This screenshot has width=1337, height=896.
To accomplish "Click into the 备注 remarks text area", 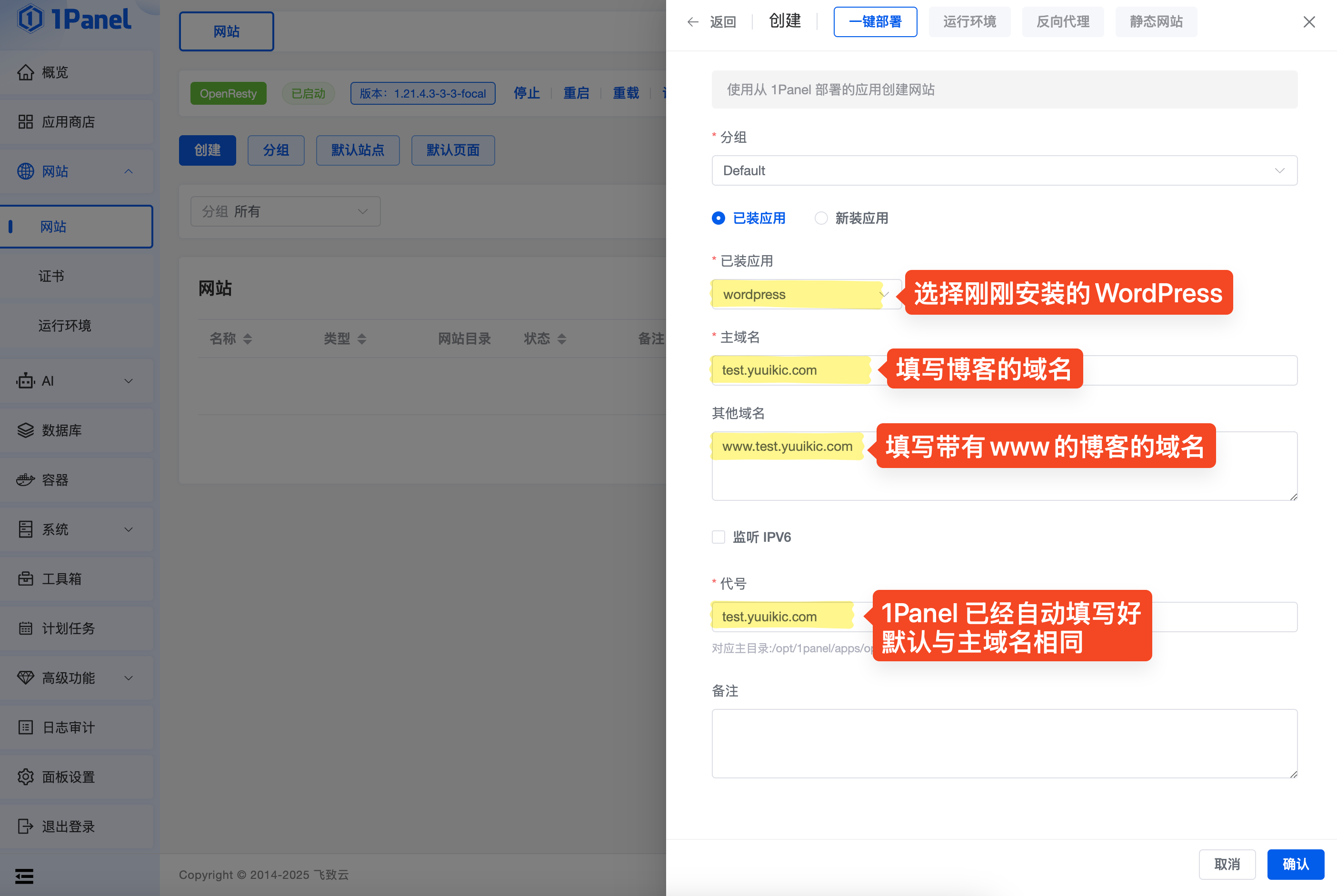I will tap(1004, 743).
